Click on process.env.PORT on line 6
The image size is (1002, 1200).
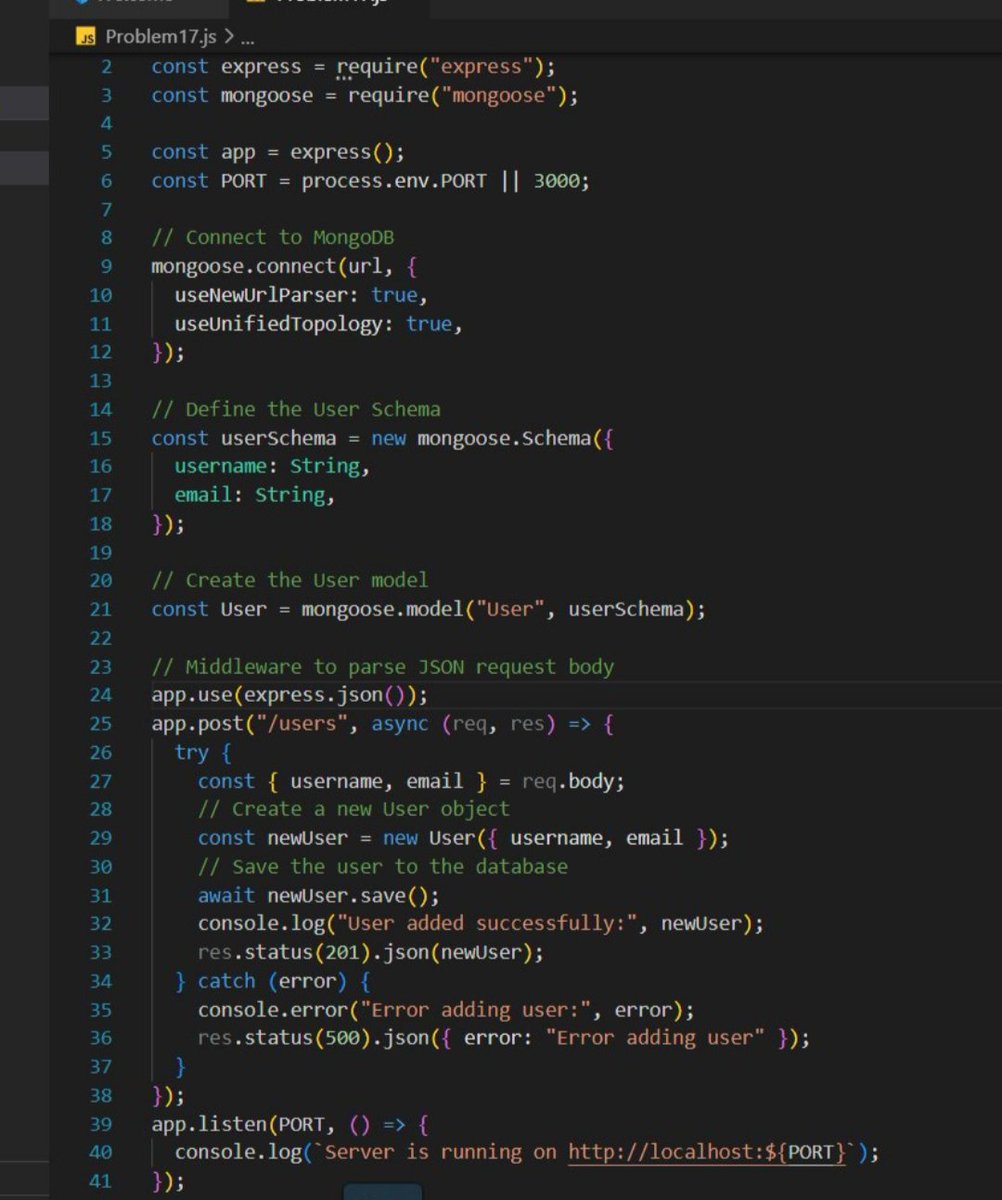[394, 181]
